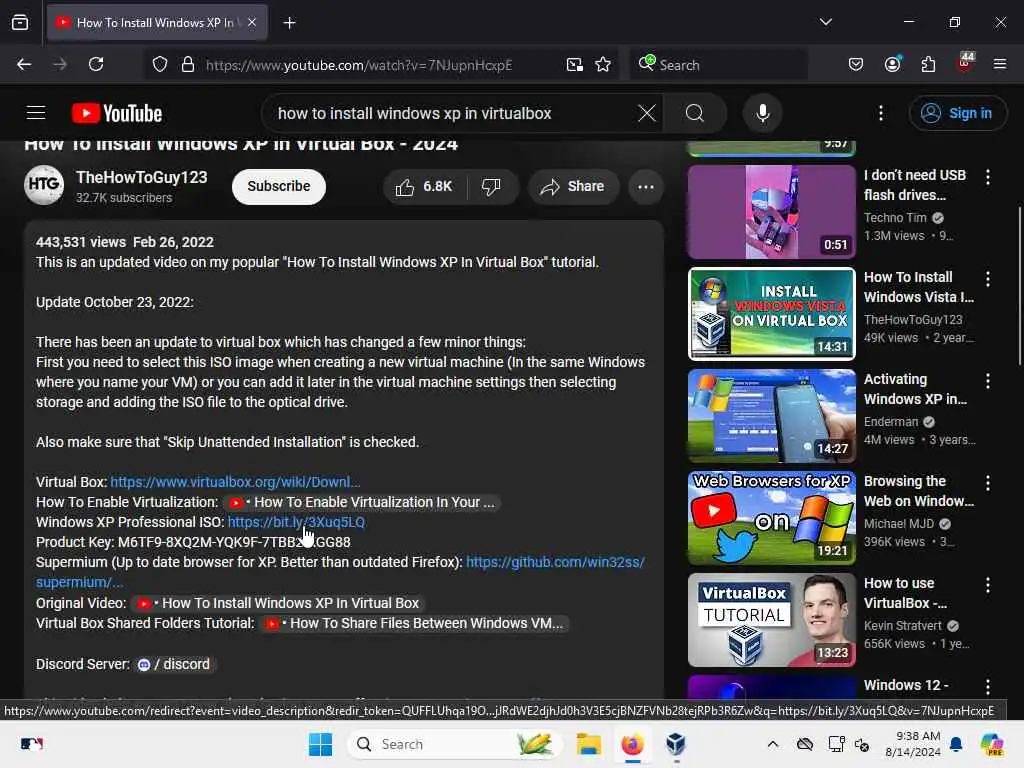Open options for Activating Windows XP video
The height and width of the screenshot is (768, 1024).
(988, 381)
